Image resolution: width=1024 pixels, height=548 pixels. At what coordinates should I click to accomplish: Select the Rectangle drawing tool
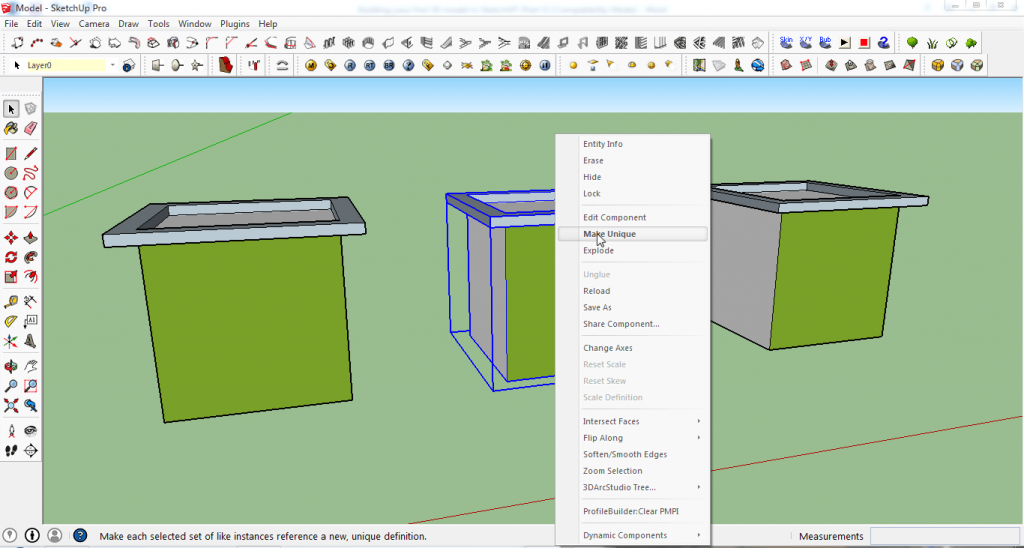coord(11,153)
